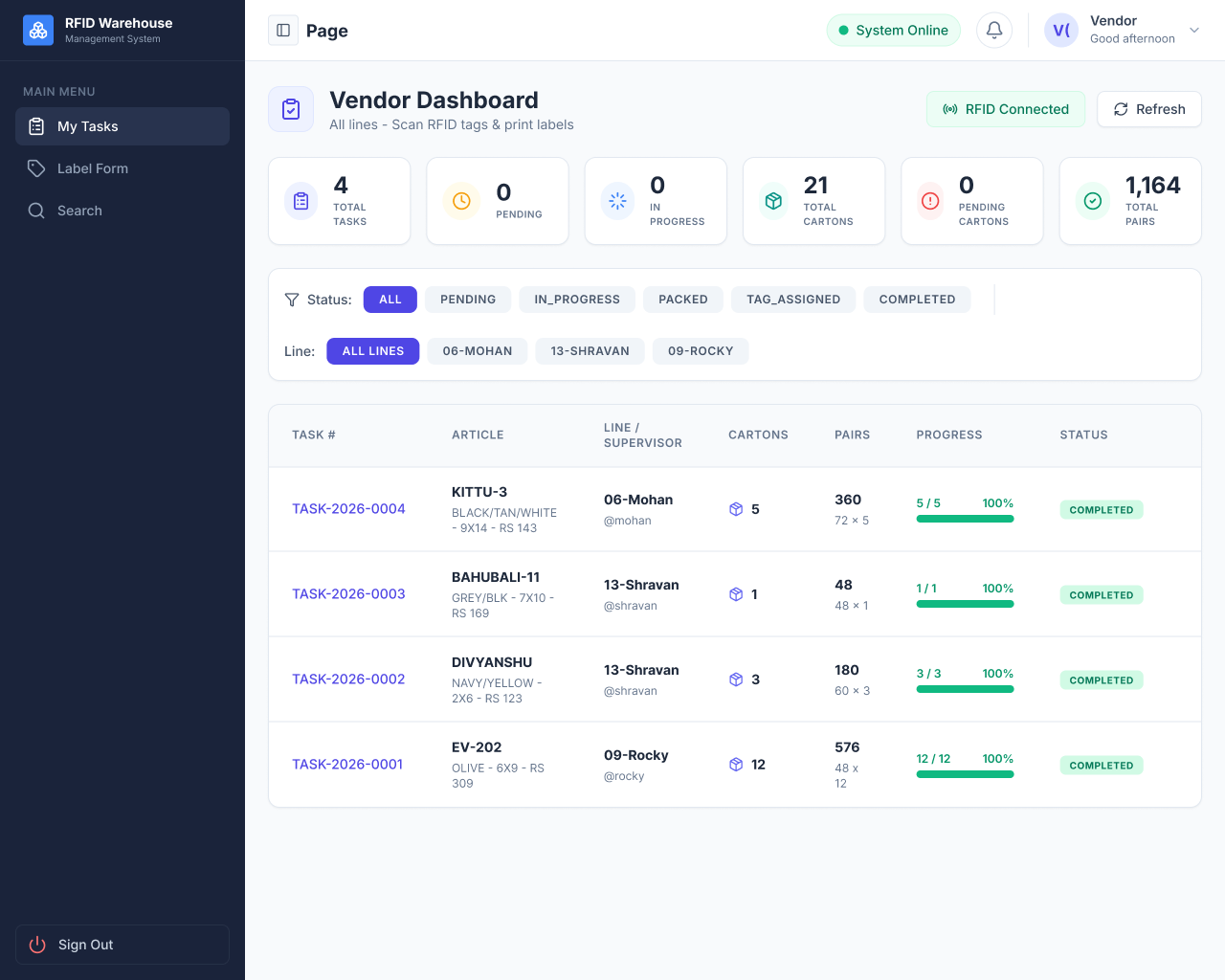Open the notifications bell
The image size is (1225, 980).
(x=994, y=31)
